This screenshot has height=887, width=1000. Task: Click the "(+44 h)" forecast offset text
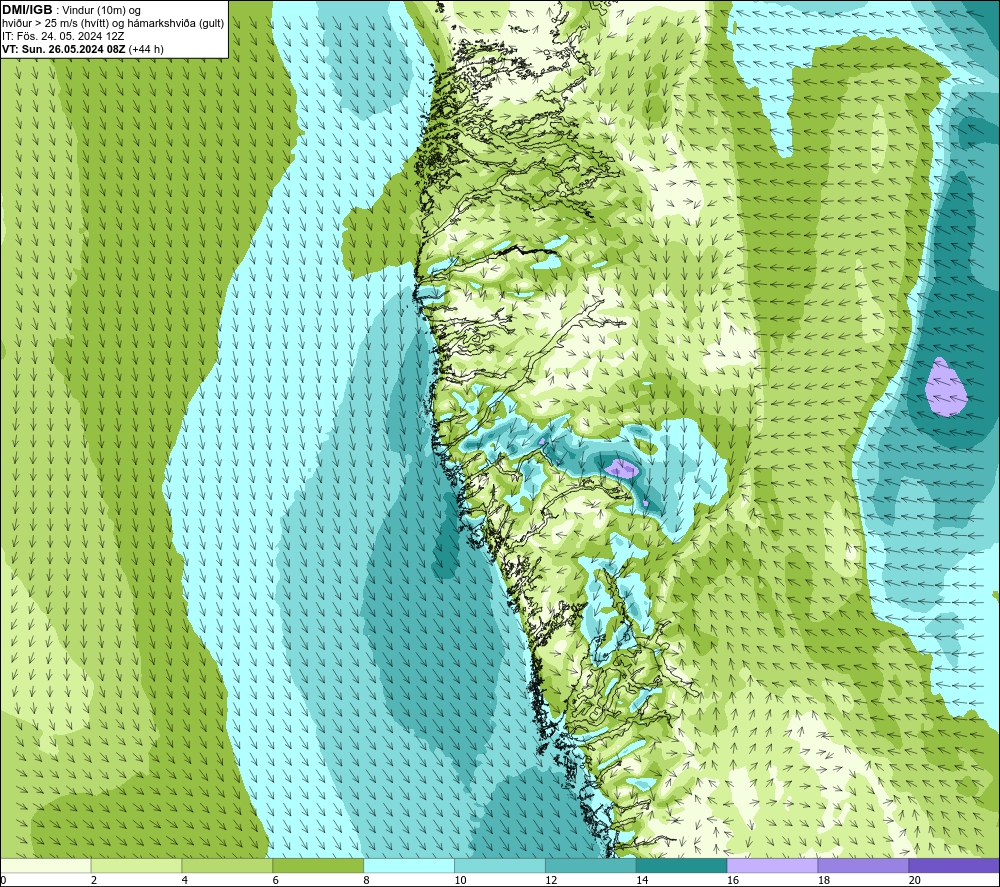(x=146, y=49)
